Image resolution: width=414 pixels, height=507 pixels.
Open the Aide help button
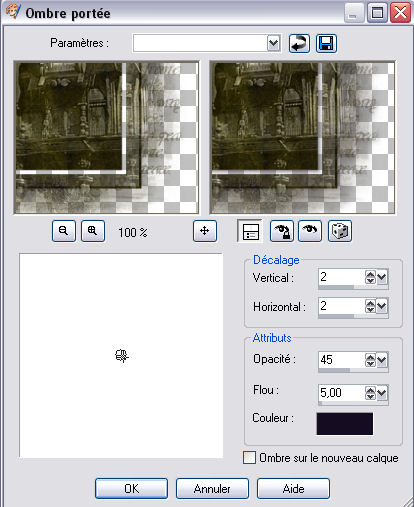(293, 489)
